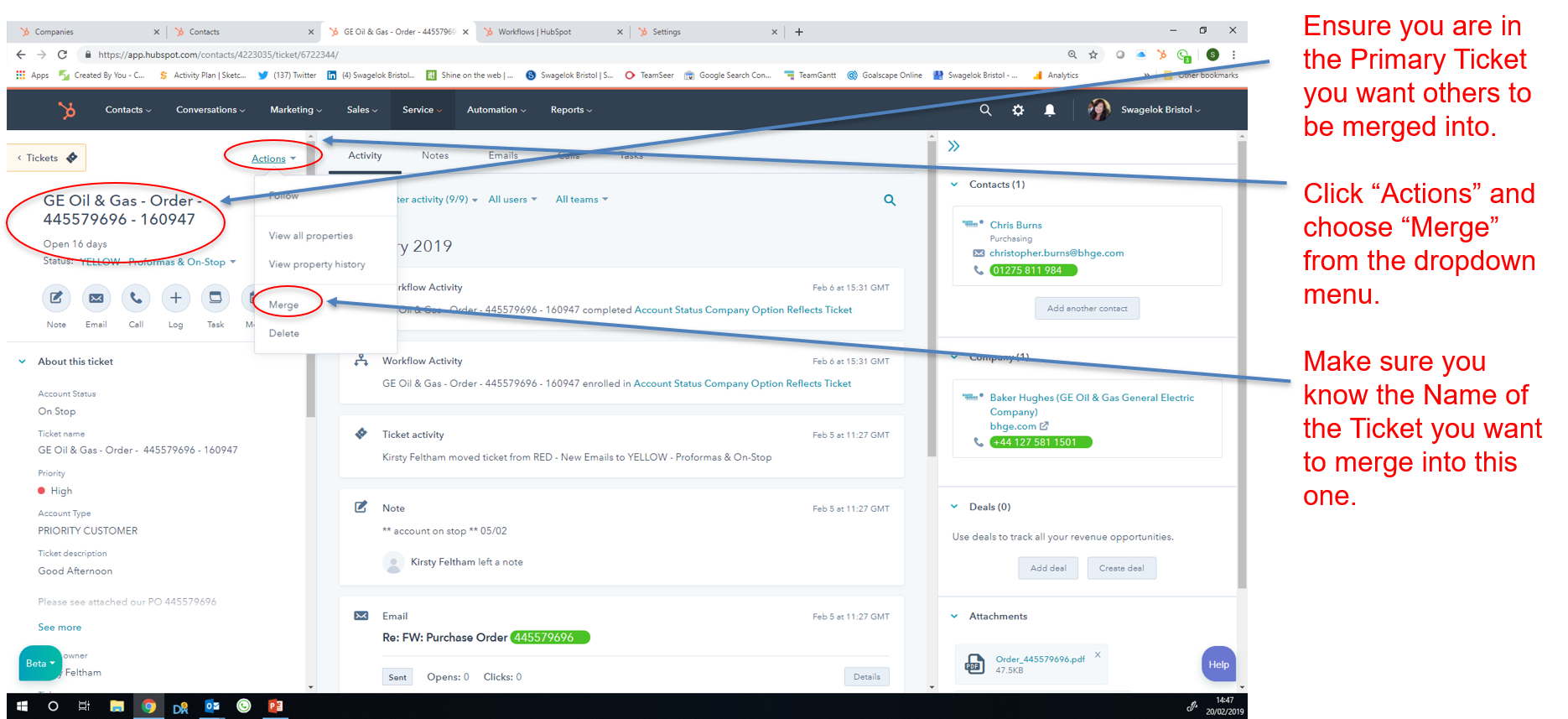The height and width of the screenshot is (719, 1568).
Task: Open the Sales navigation menu
Action: 362,110
